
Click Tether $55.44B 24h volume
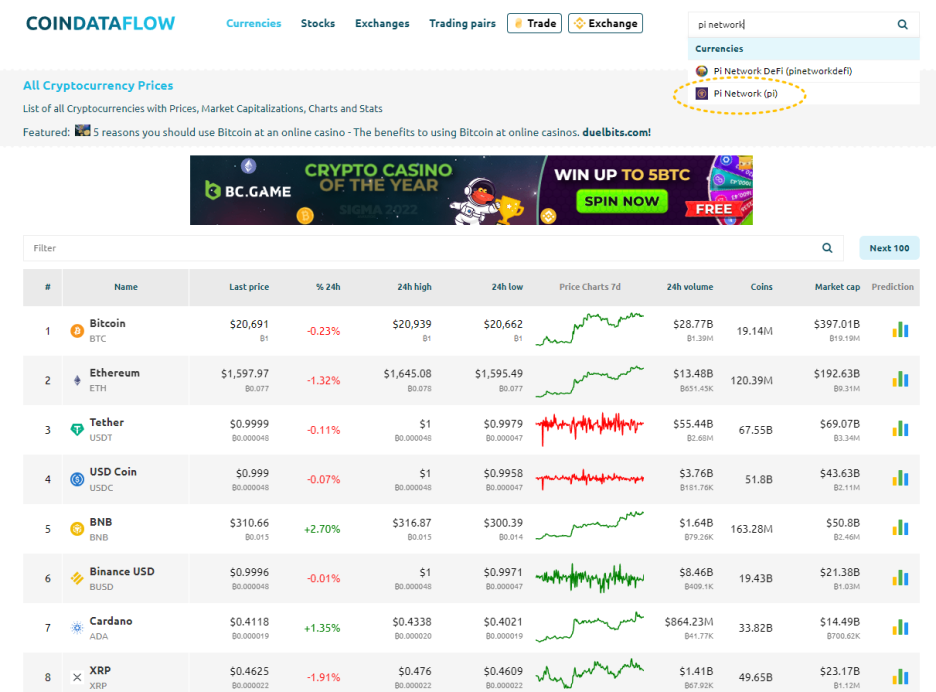click(693, 423)
